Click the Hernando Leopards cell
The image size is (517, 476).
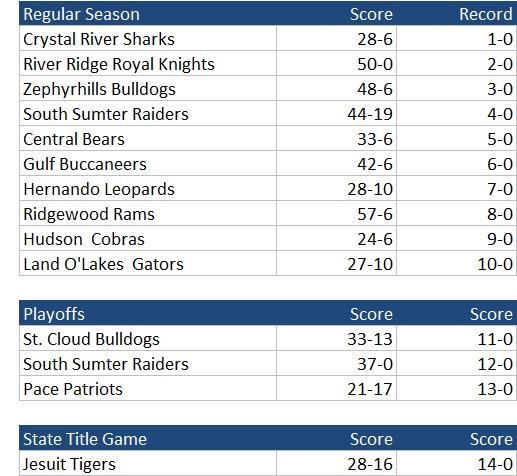[x=148, y=188]
